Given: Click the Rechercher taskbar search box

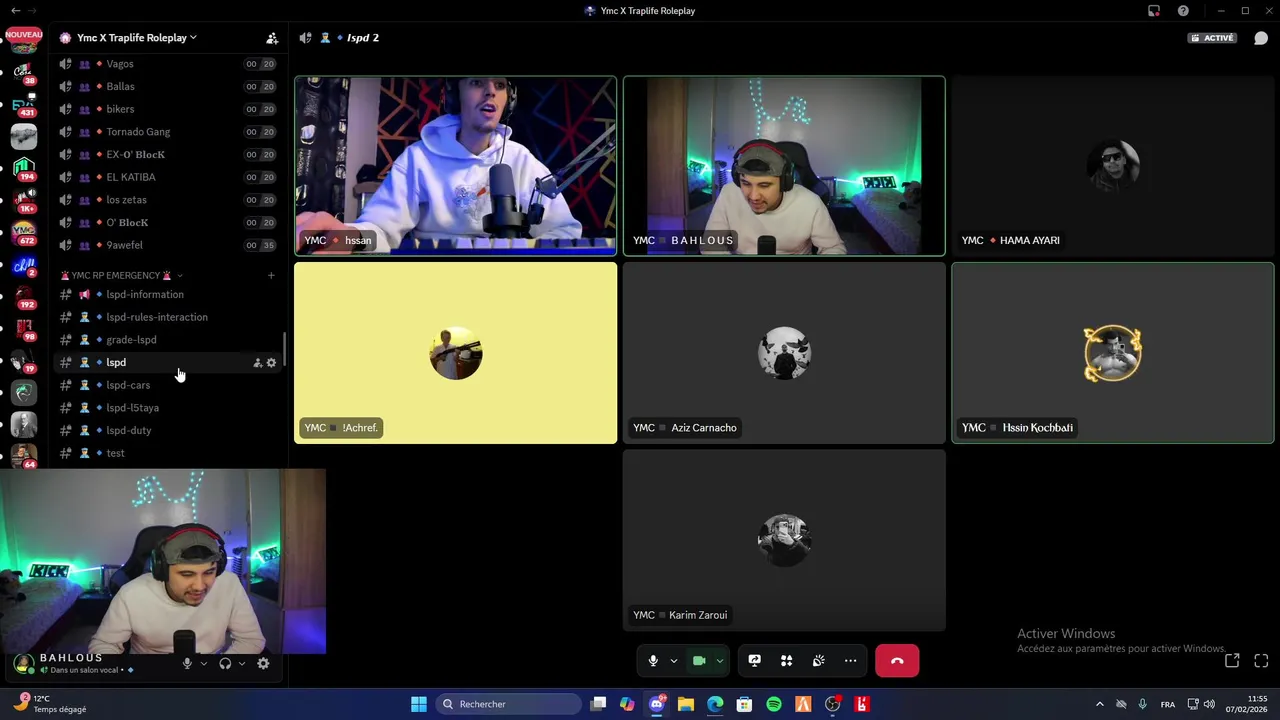Looking at the screenshot, I should 509,704.
